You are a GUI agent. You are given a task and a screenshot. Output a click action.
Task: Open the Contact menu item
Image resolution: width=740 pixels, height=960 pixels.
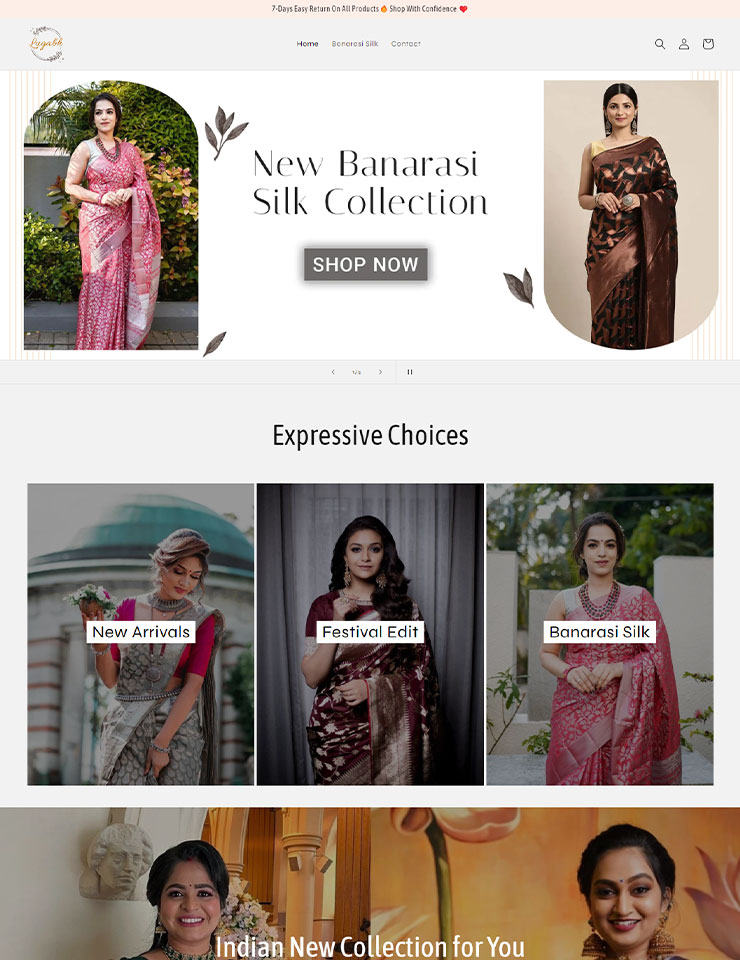[x=406, y=44]
